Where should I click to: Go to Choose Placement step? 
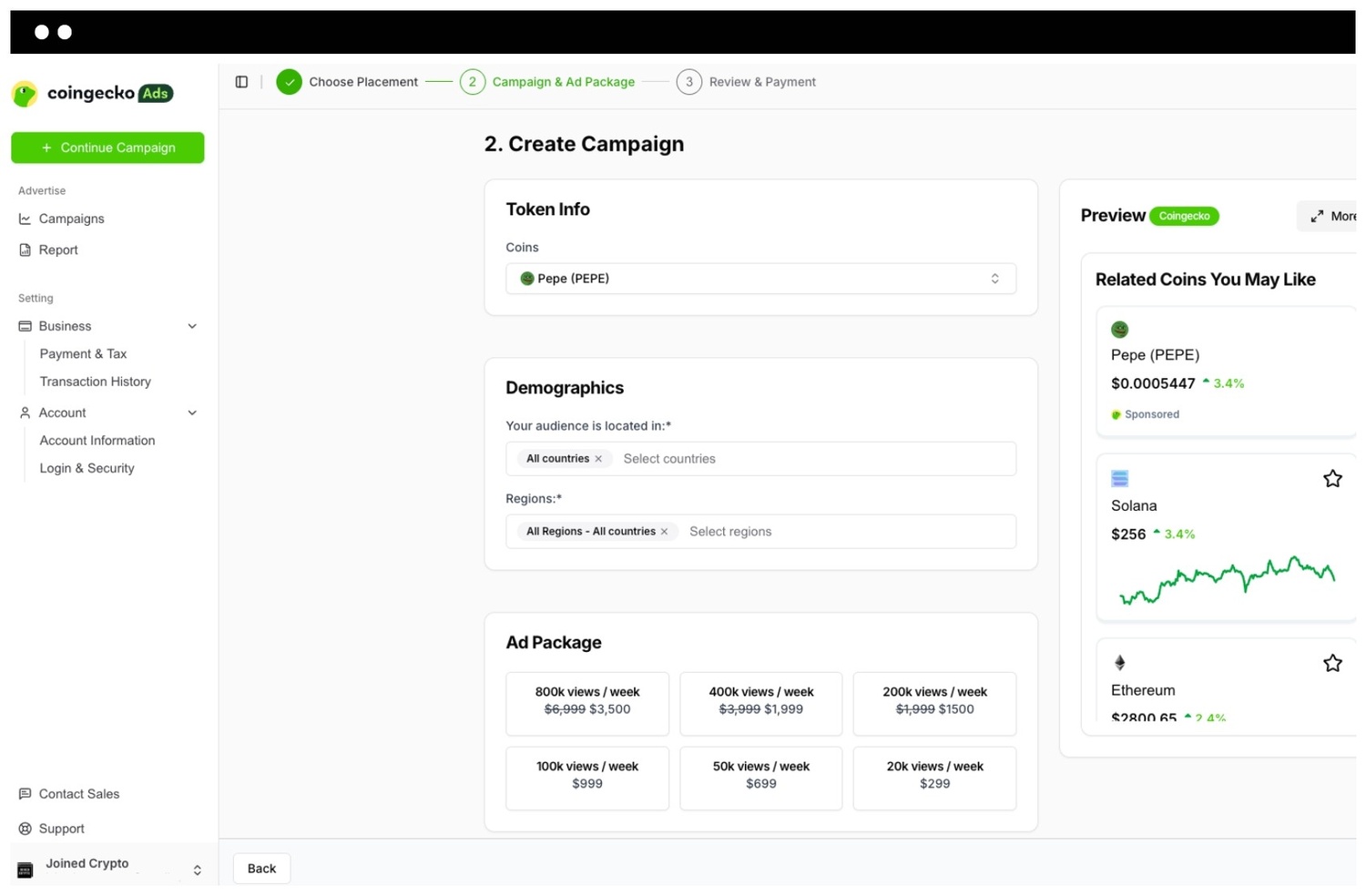coord(363,82)
